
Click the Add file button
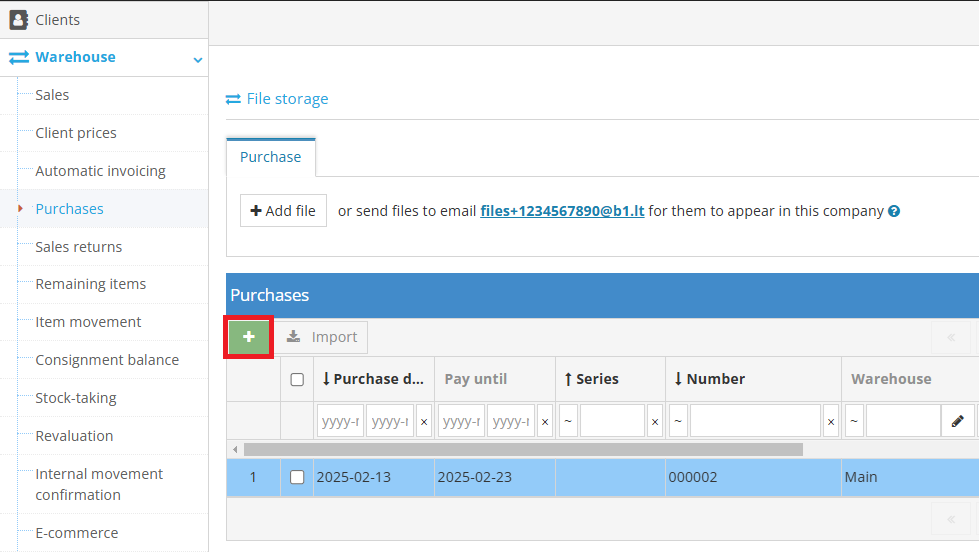(x=283, y=211)
